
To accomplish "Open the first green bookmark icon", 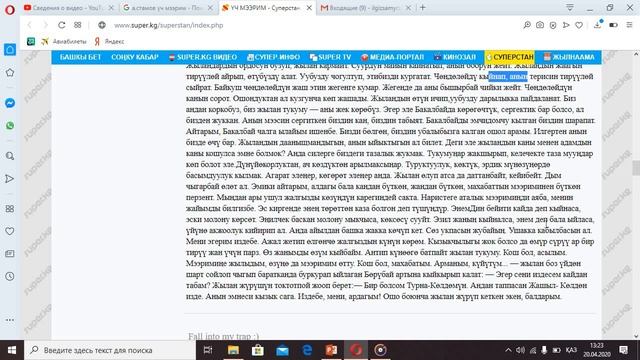I will 31,41.
